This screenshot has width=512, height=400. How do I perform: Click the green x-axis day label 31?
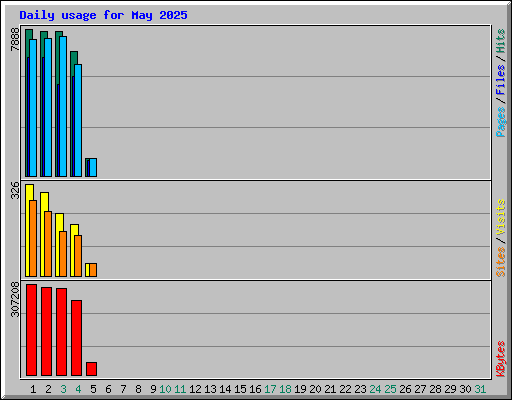[480, 389]
